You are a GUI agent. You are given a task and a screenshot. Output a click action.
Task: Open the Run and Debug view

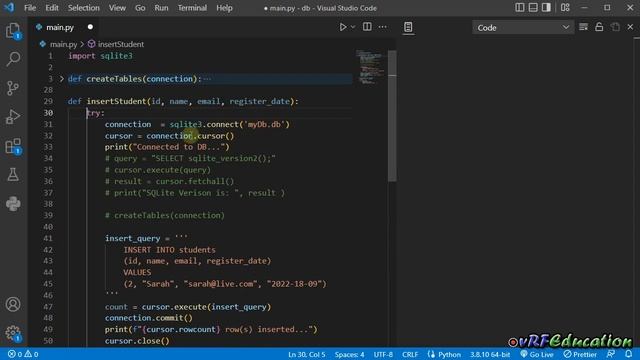[x=13, y=117]
